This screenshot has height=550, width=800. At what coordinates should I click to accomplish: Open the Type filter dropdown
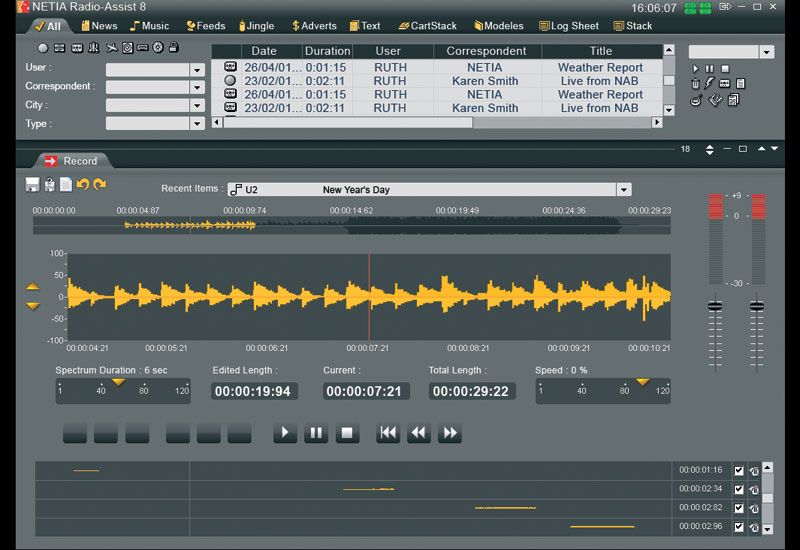pos(197,123)
